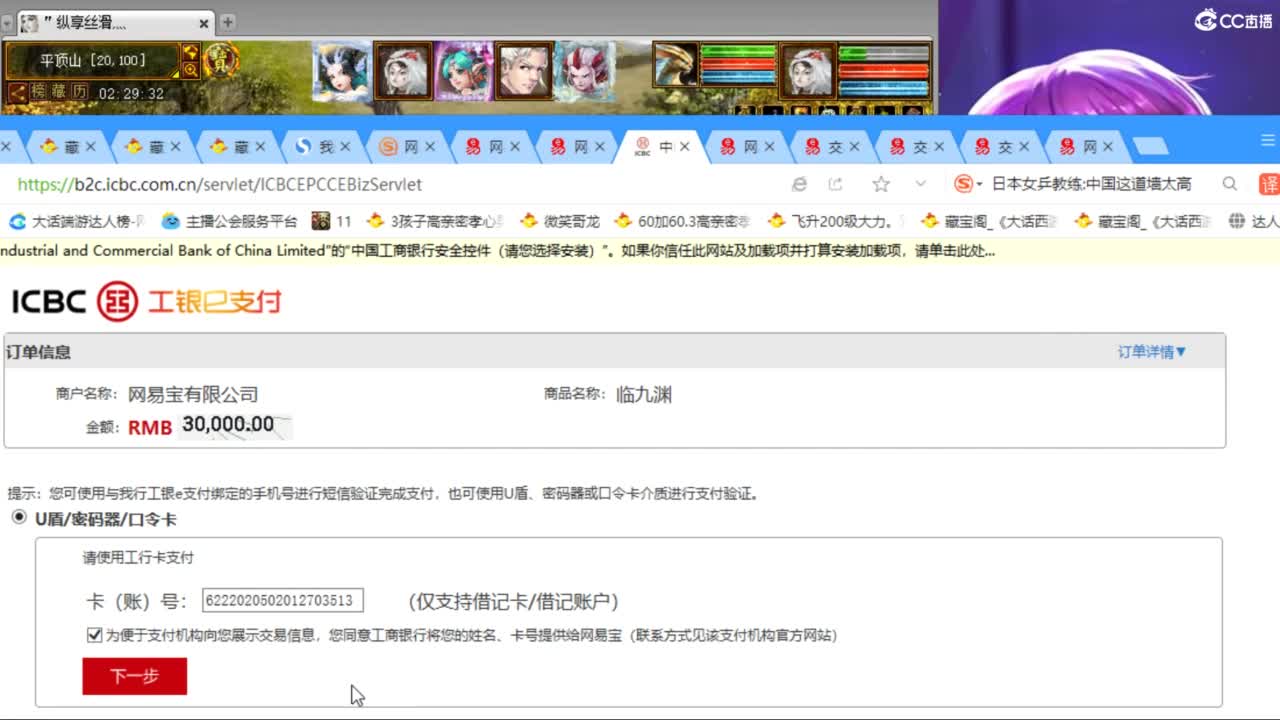Click the note (仅支持借记卡/借记账户)

513,601
